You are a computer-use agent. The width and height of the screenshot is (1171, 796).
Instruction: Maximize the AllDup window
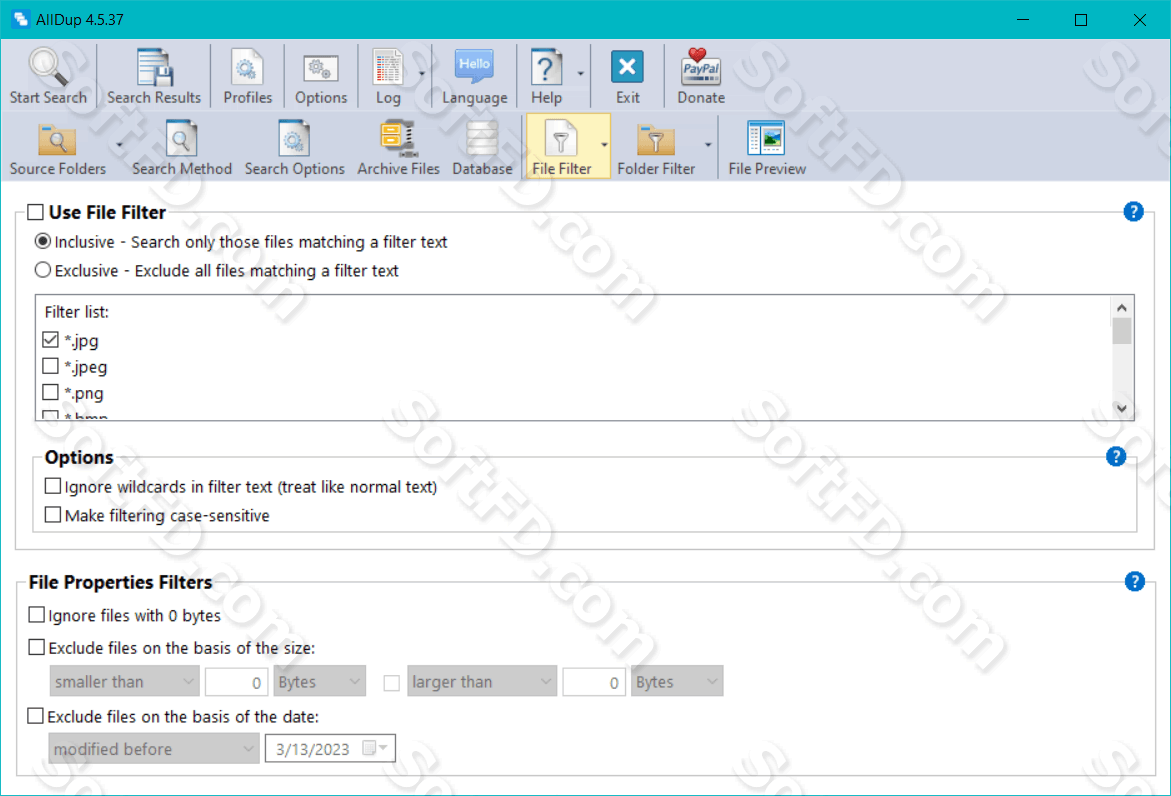[1081, 19]
